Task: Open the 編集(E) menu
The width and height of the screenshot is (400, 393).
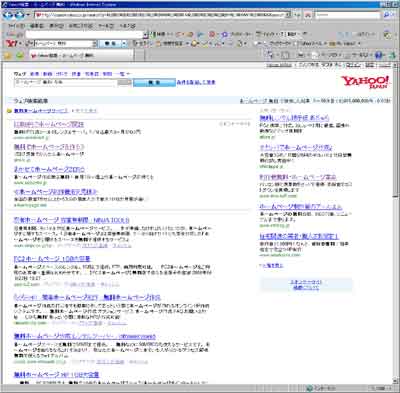Action: [37, 26]
